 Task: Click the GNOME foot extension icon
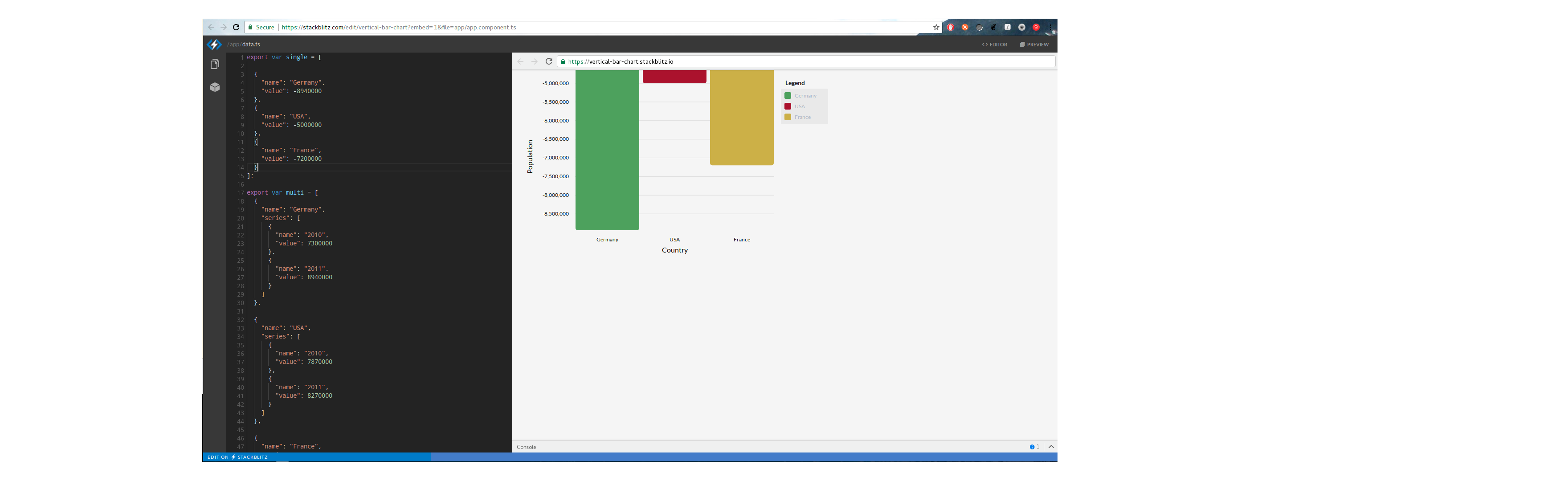click(993, 27)
